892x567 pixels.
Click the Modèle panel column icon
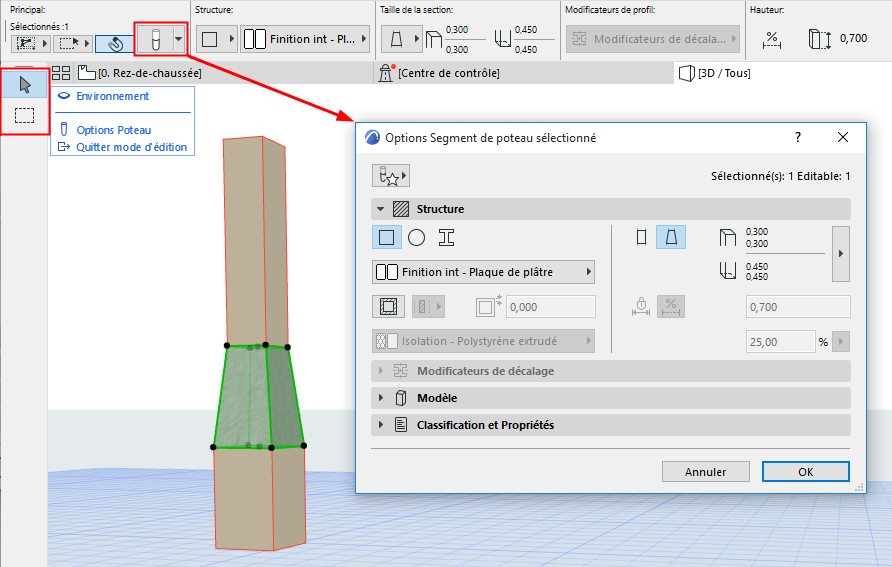(401, 398)
